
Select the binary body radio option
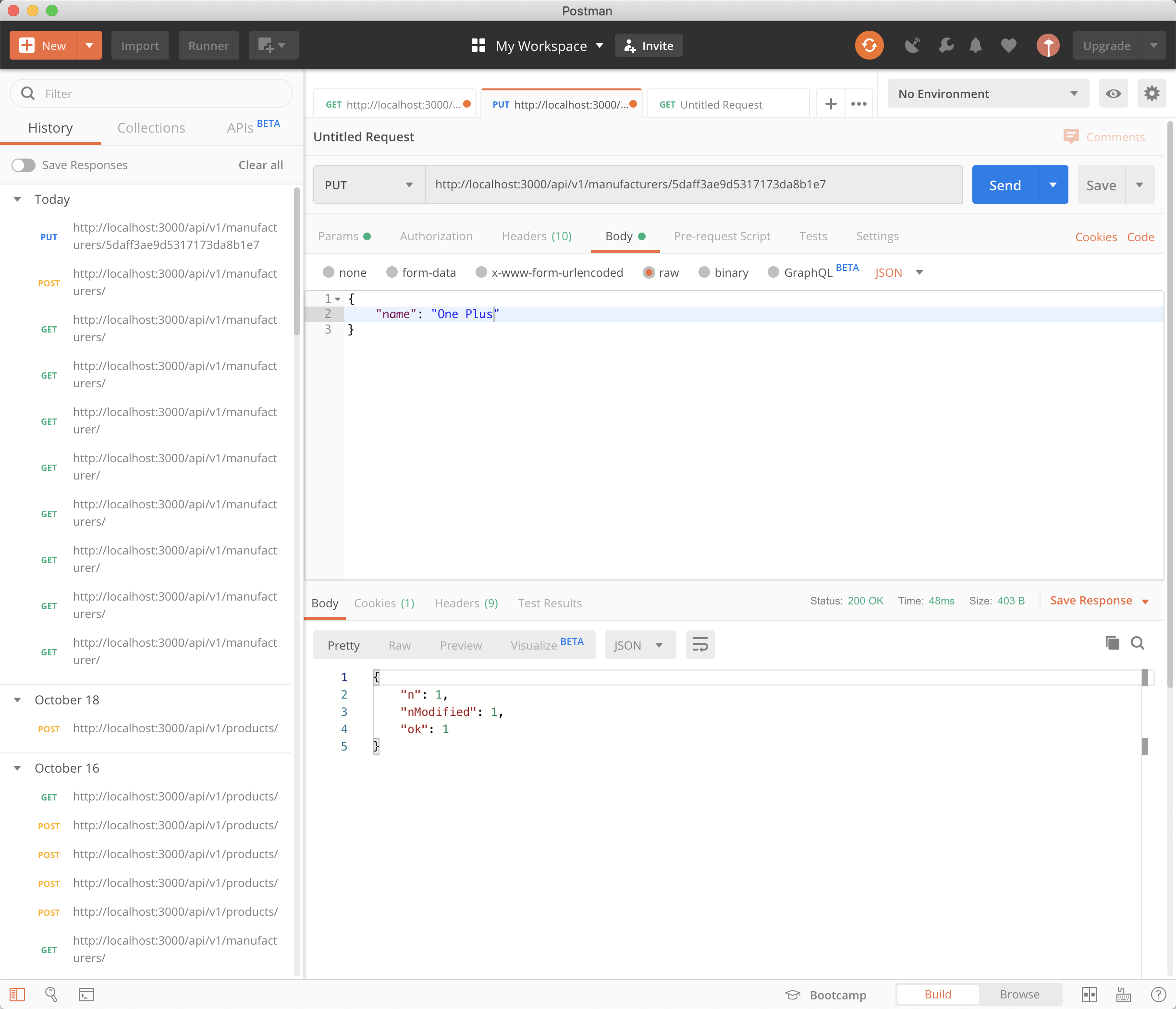pos(704,272)
